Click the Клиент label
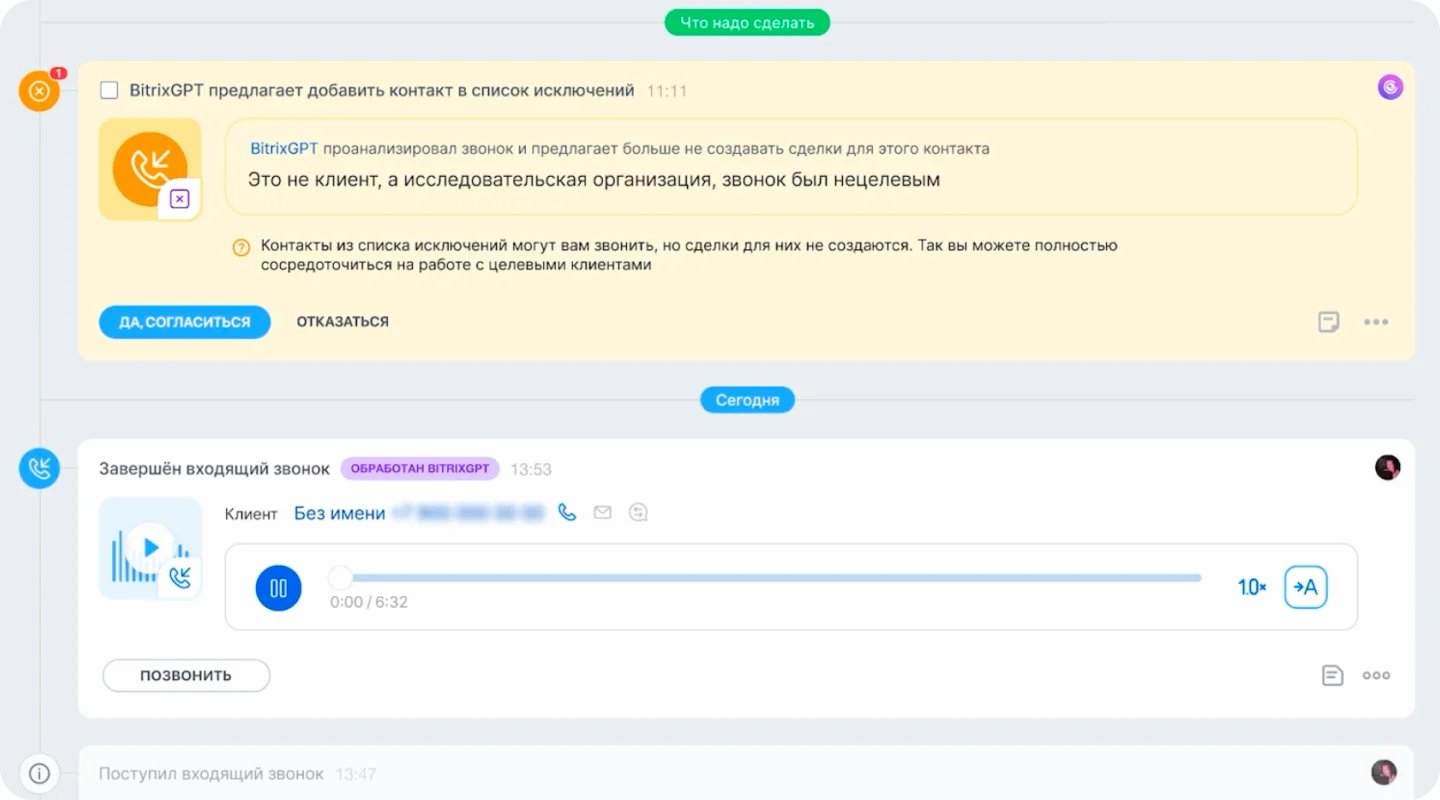This screenshot has width=1440, height=800. (x=251, y=514)
